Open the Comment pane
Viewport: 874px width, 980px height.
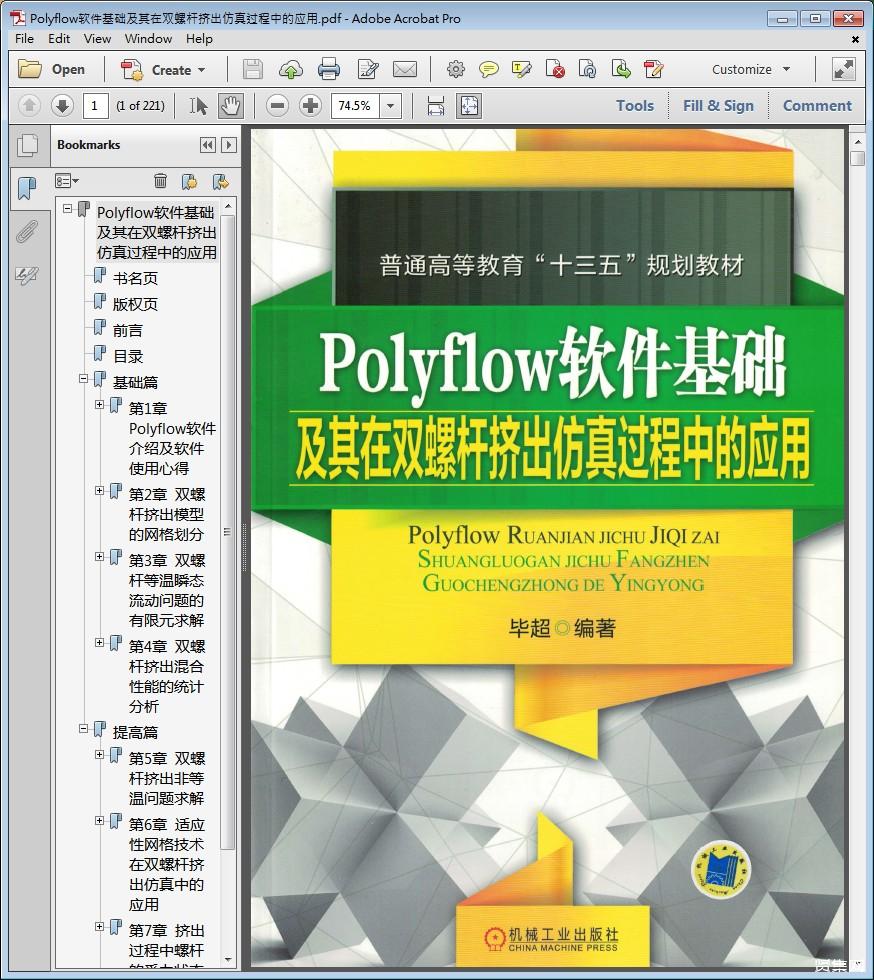coord(817,106)
